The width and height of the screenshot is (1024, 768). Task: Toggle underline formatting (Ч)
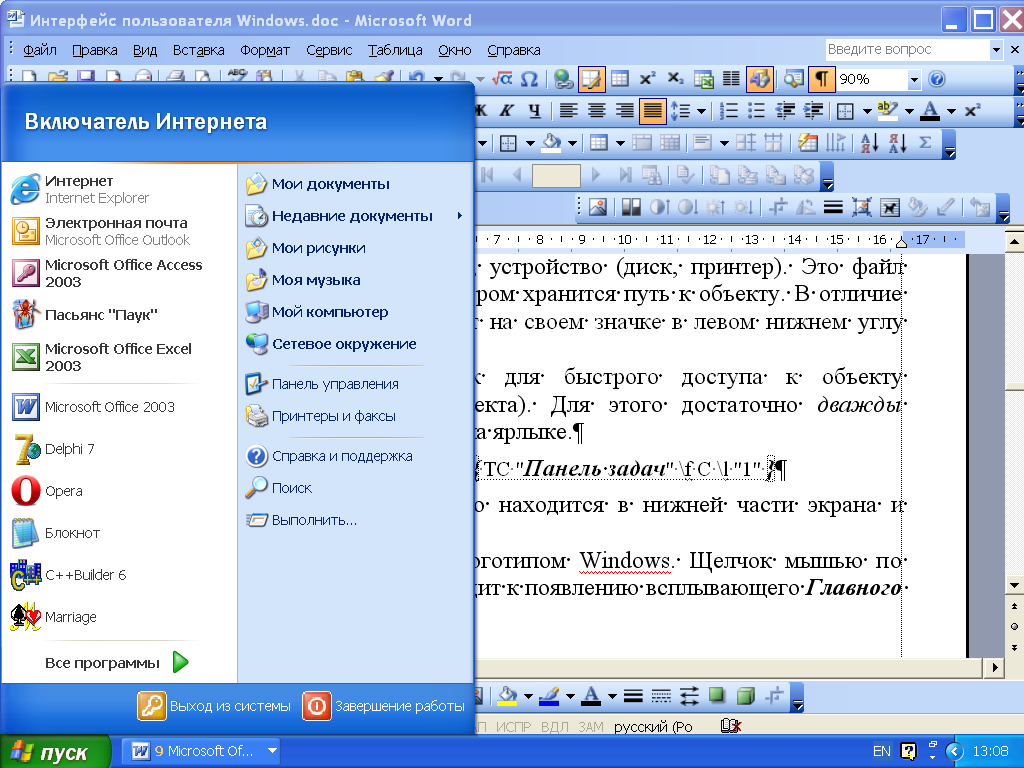click(x=534, y=111)
